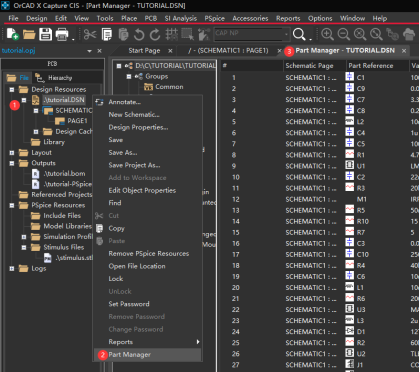Screen dimensions: 420x372
Task: Click the R1 resistor part icon
Action: coord(349,154)
